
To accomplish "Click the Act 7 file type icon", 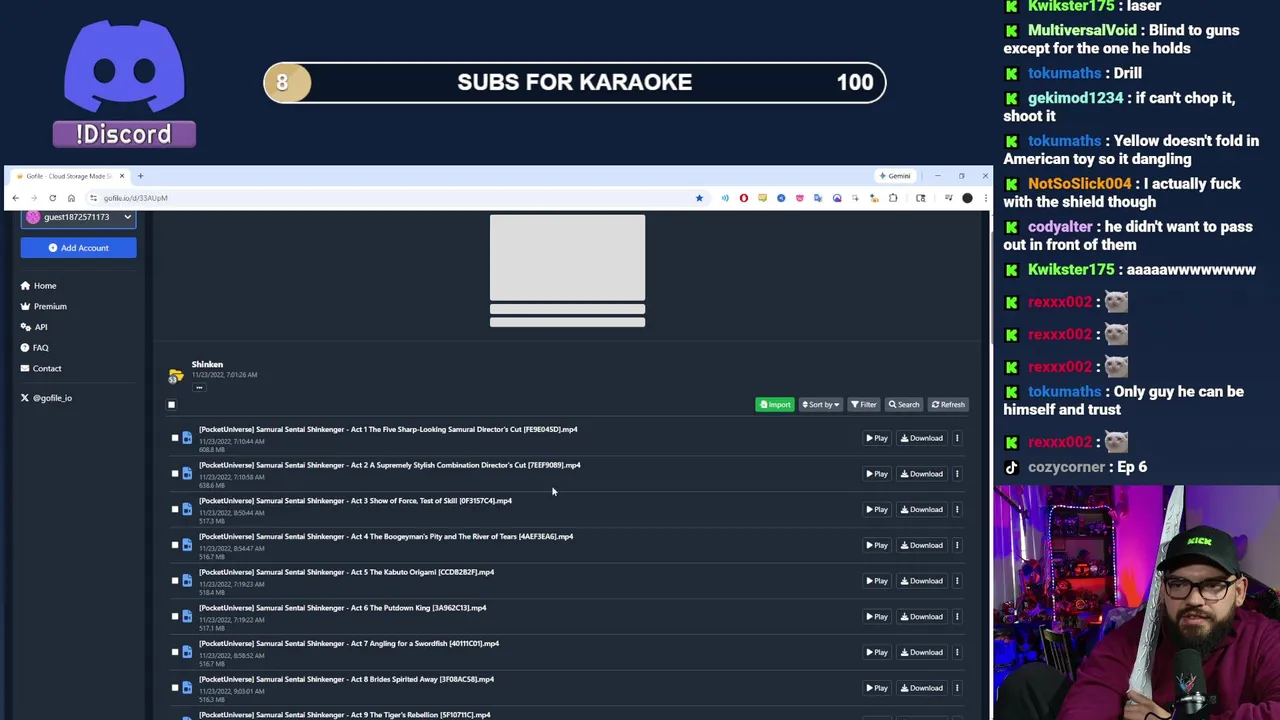I will (187, 652).
